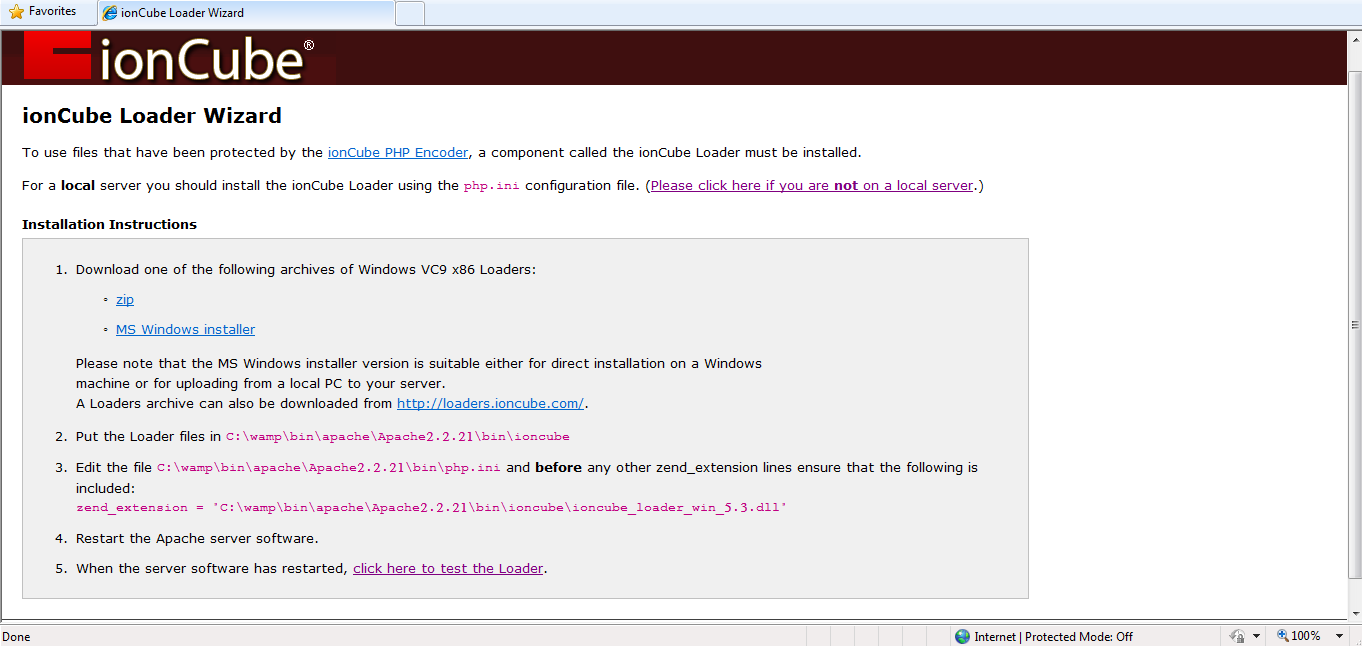Click the 'Done' status bar text
The image size is (1362, 647).
point(17,637)
